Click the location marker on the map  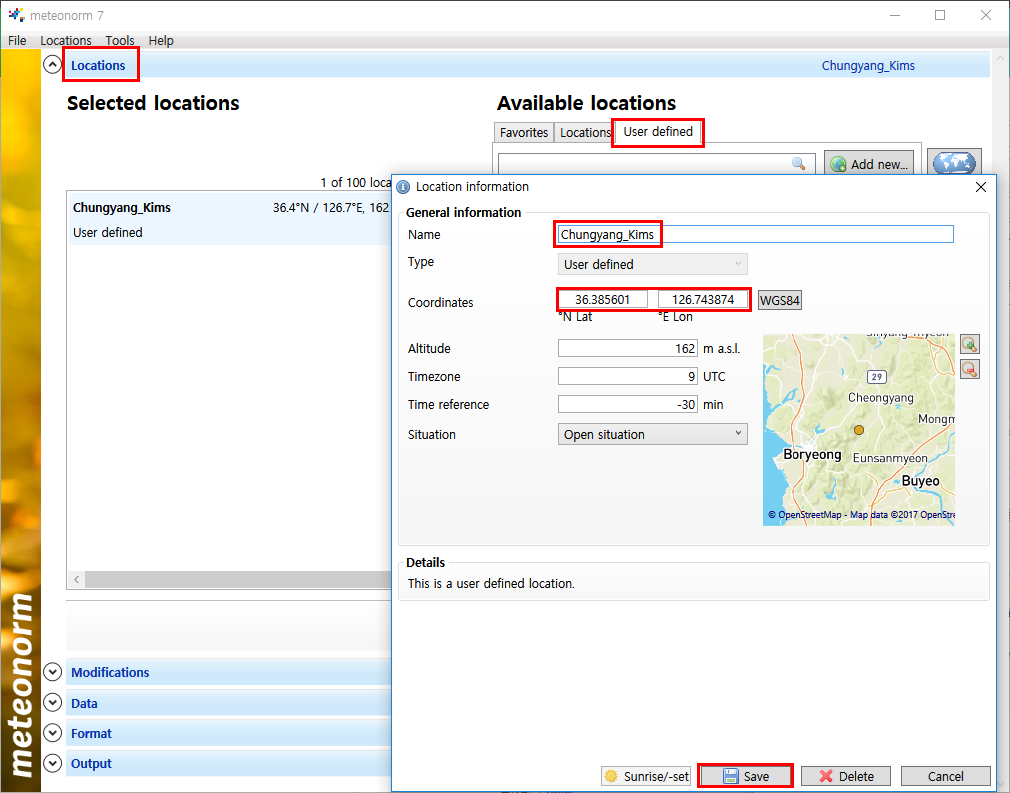coord(858,430)
